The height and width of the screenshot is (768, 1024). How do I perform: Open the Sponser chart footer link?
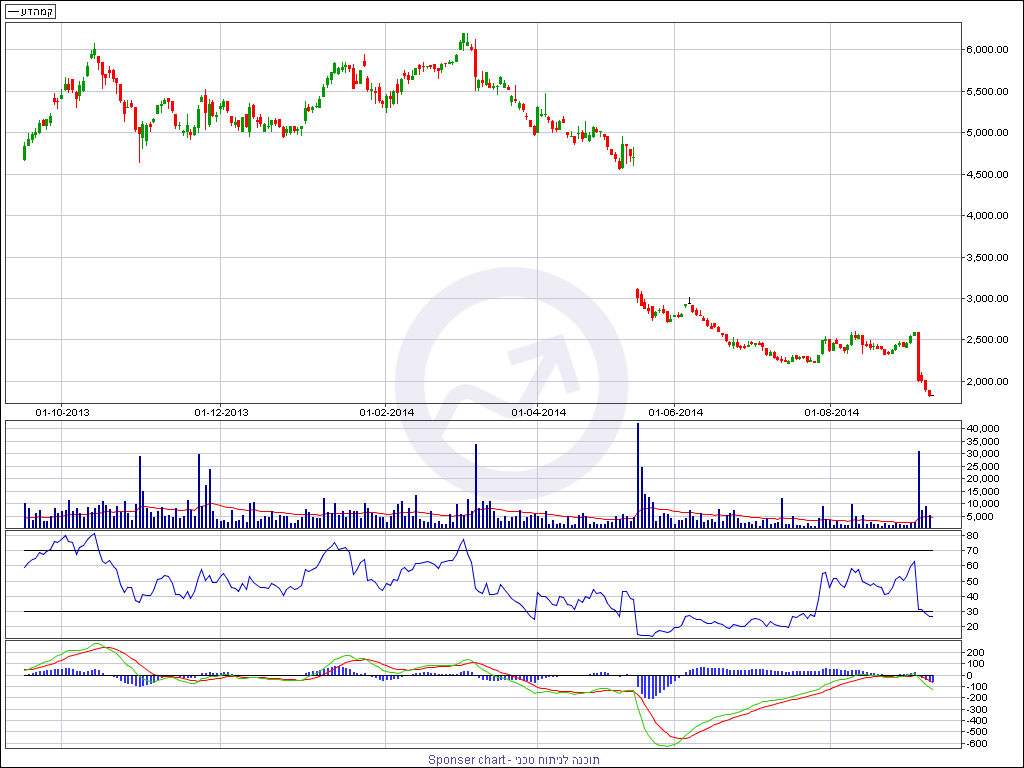514,760
